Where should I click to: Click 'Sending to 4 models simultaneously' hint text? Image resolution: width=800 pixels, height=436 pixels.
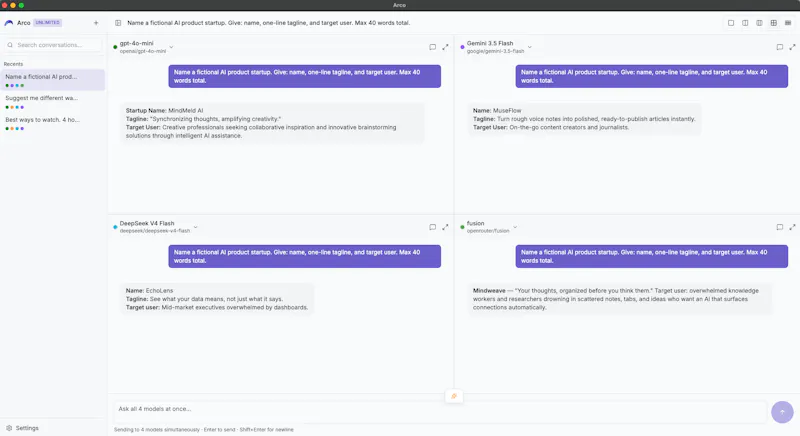pyautogui.click(x=157, y=430)
